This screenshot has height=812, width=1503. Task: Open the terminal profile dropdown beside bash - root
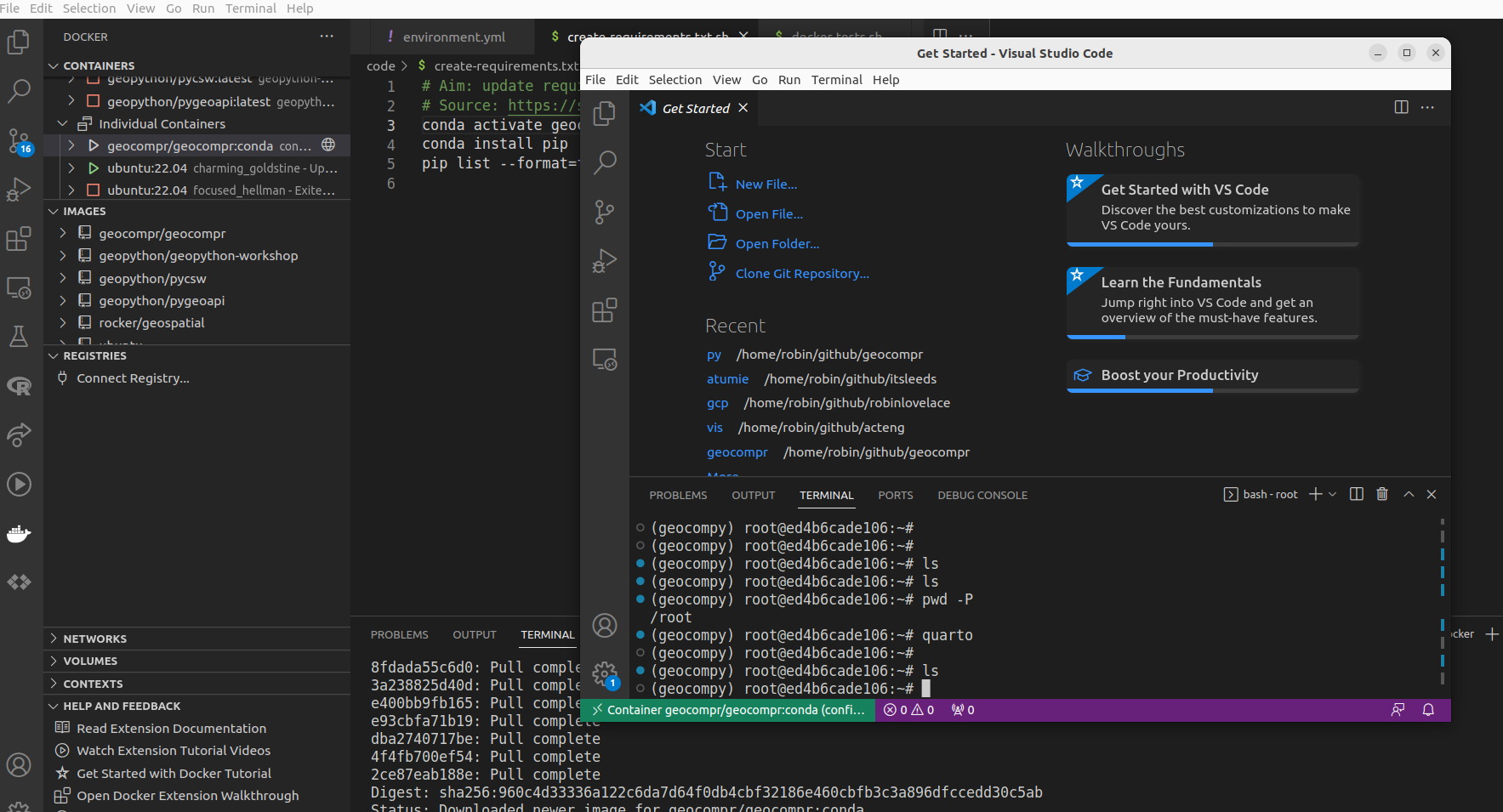[1332, 494]
